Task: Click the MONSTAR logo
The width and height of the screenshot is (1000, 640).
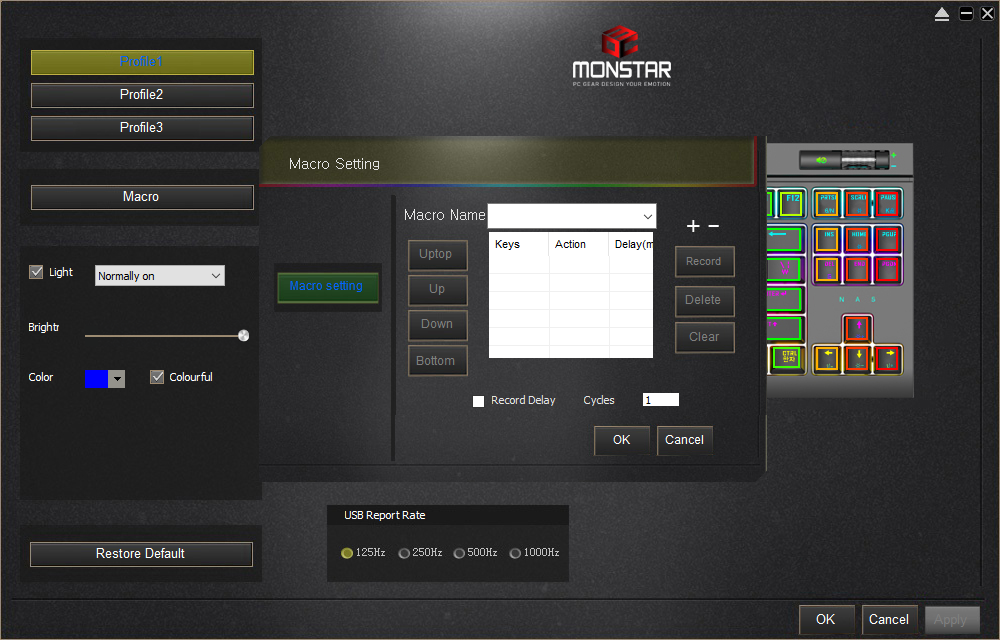Action: 622,56
